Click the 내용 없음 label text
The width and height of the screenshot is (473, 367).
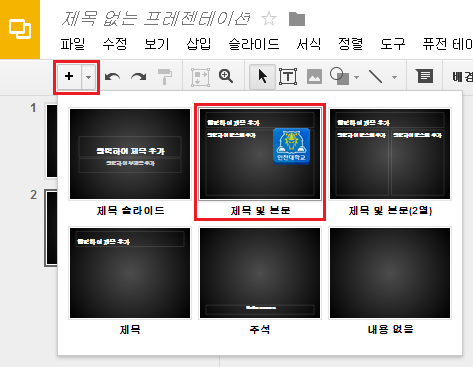(x=390, y=330)
